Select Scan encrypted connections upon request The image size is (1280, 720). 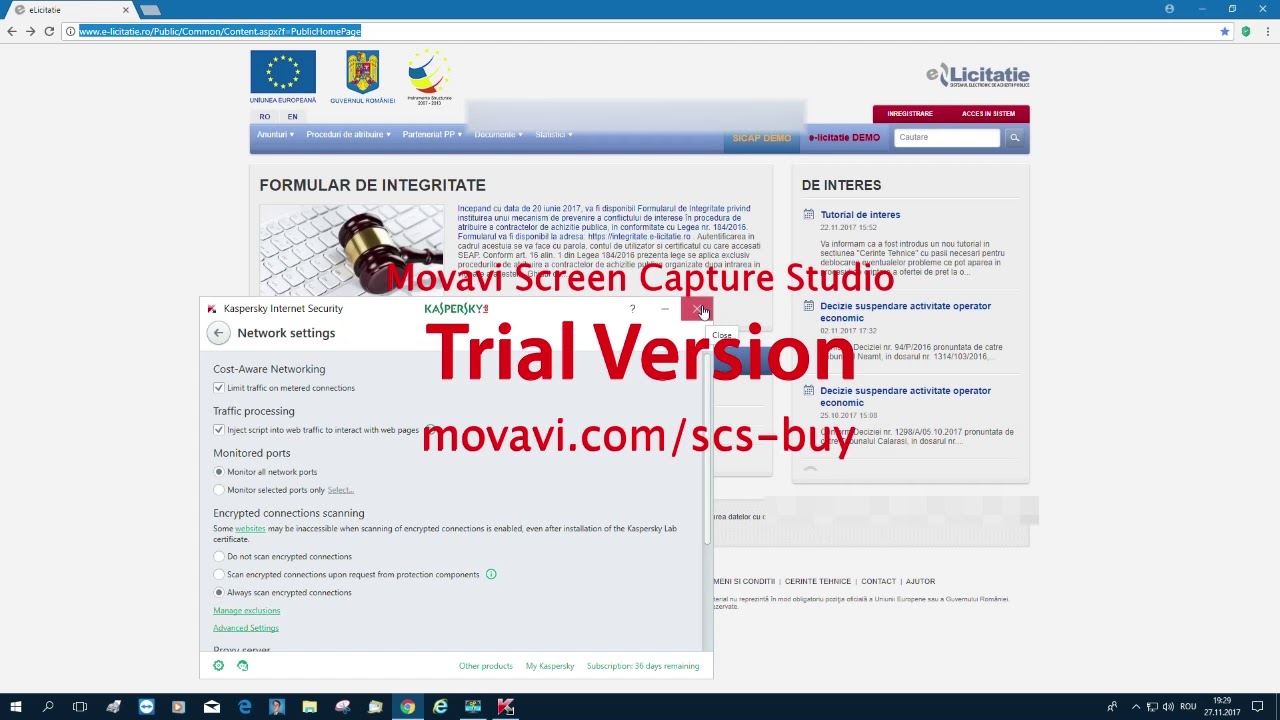click(x=218, y=574)
